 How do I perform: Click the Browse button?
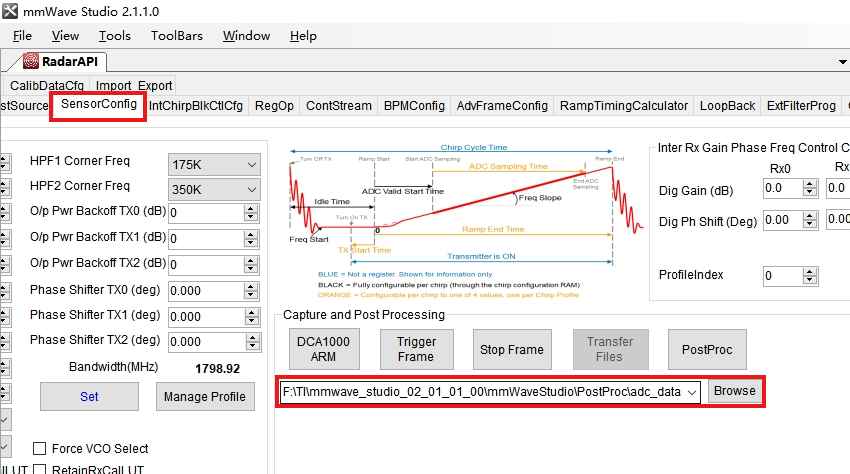tap(735, 391)
